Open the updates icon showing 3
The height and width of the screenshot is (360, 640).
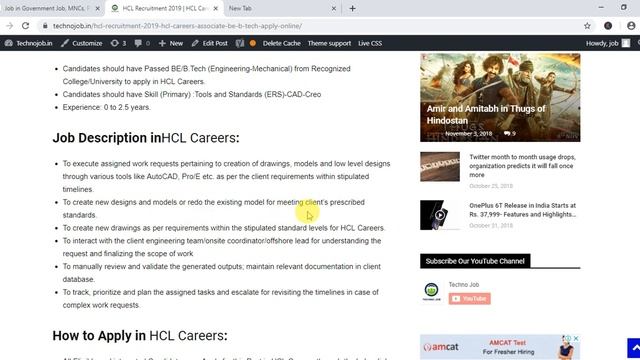point(118,43)
